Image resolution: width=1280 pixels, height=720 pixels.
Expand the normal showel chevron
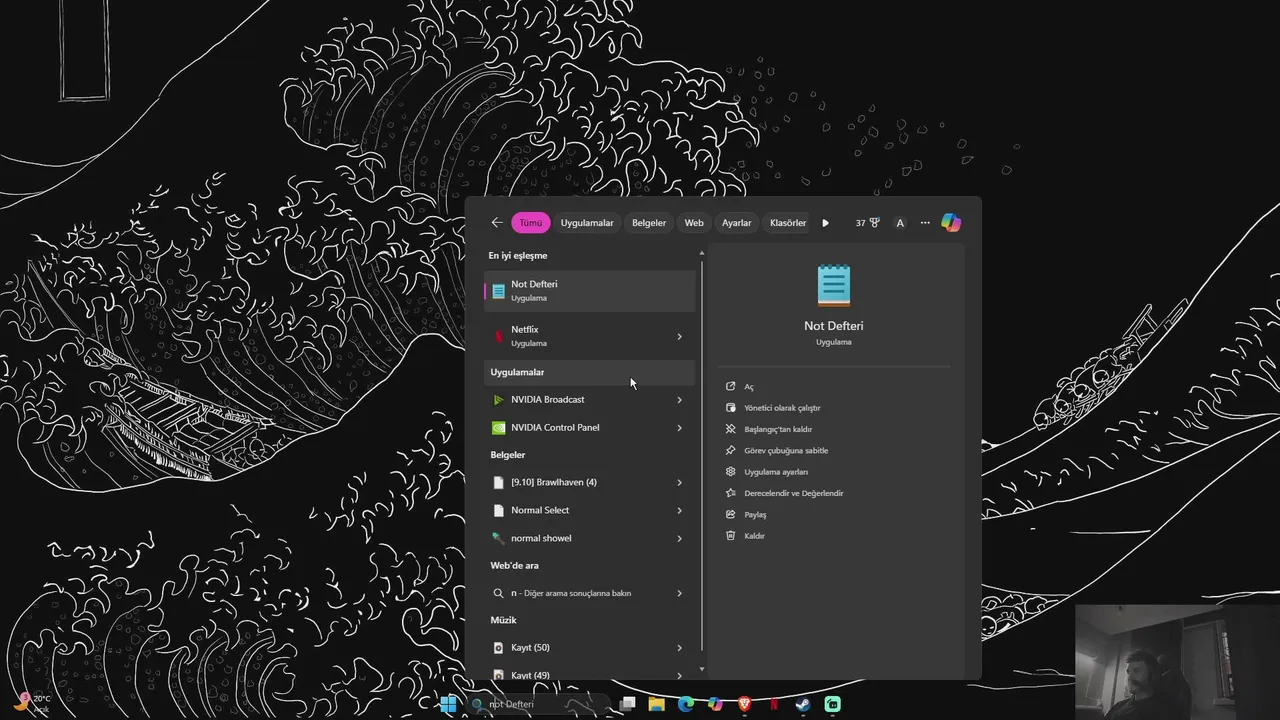coord(679,539)
